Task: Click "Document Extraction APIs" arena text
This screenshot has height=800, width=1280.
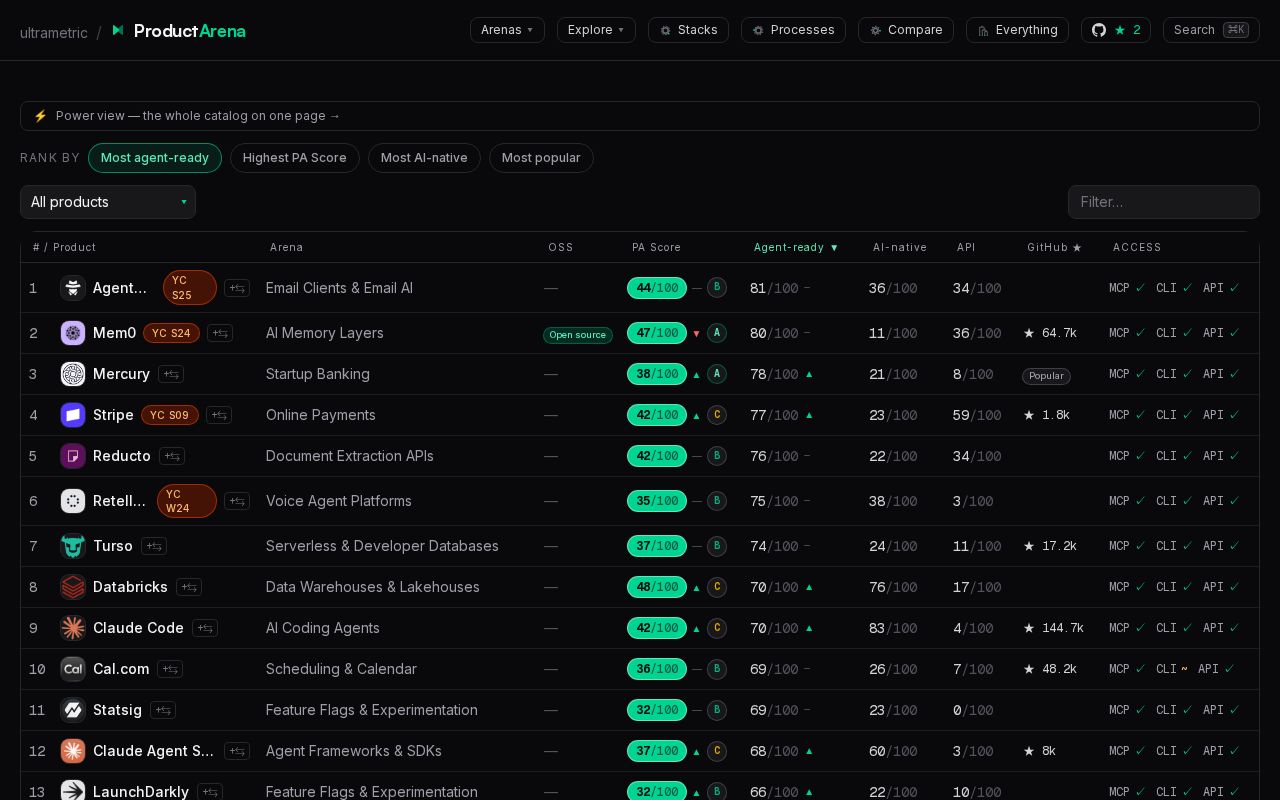Action: point(350,456)
